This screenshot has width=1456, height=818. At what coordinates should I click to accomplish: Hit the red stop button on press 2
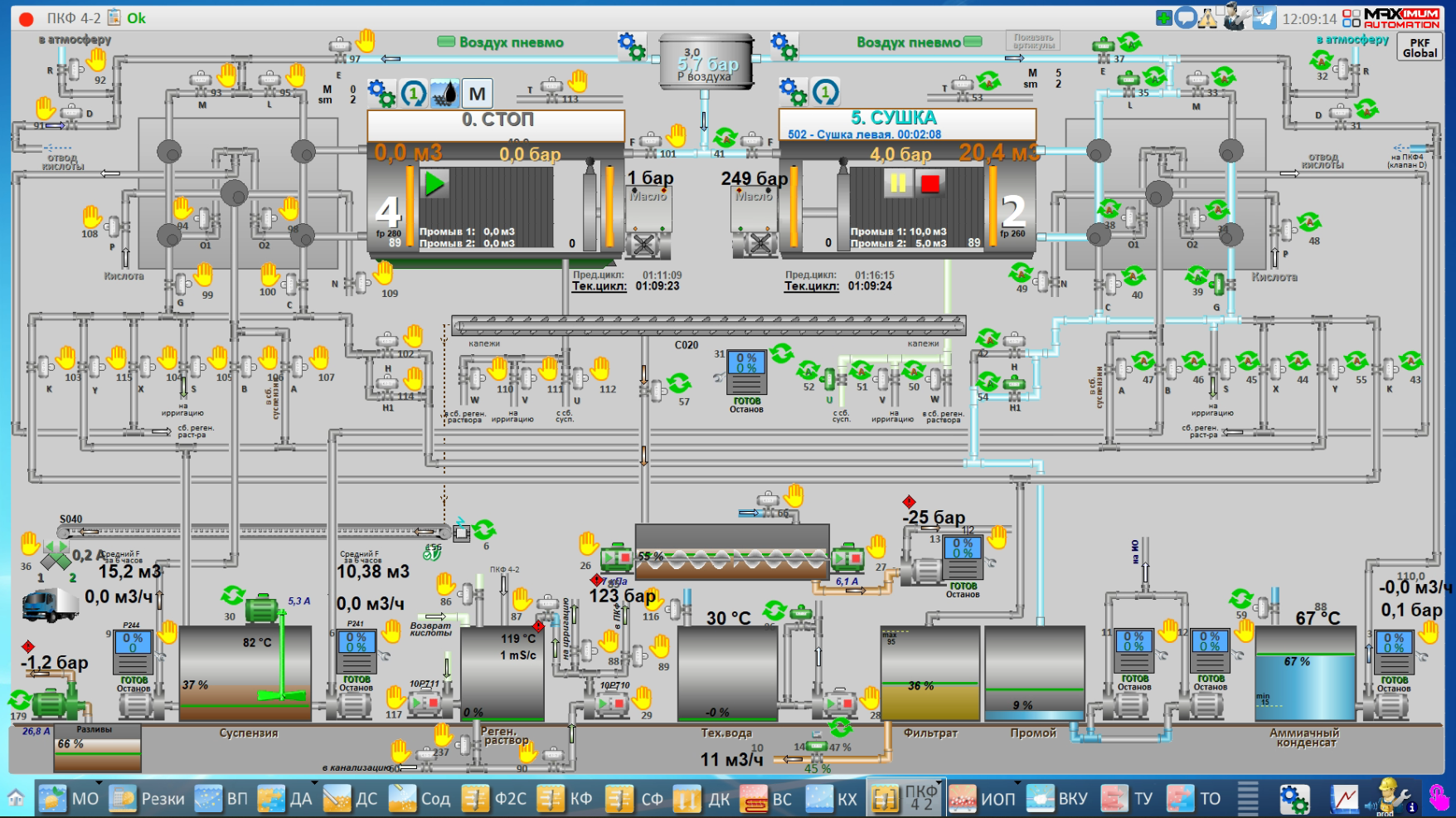(930, 183)
